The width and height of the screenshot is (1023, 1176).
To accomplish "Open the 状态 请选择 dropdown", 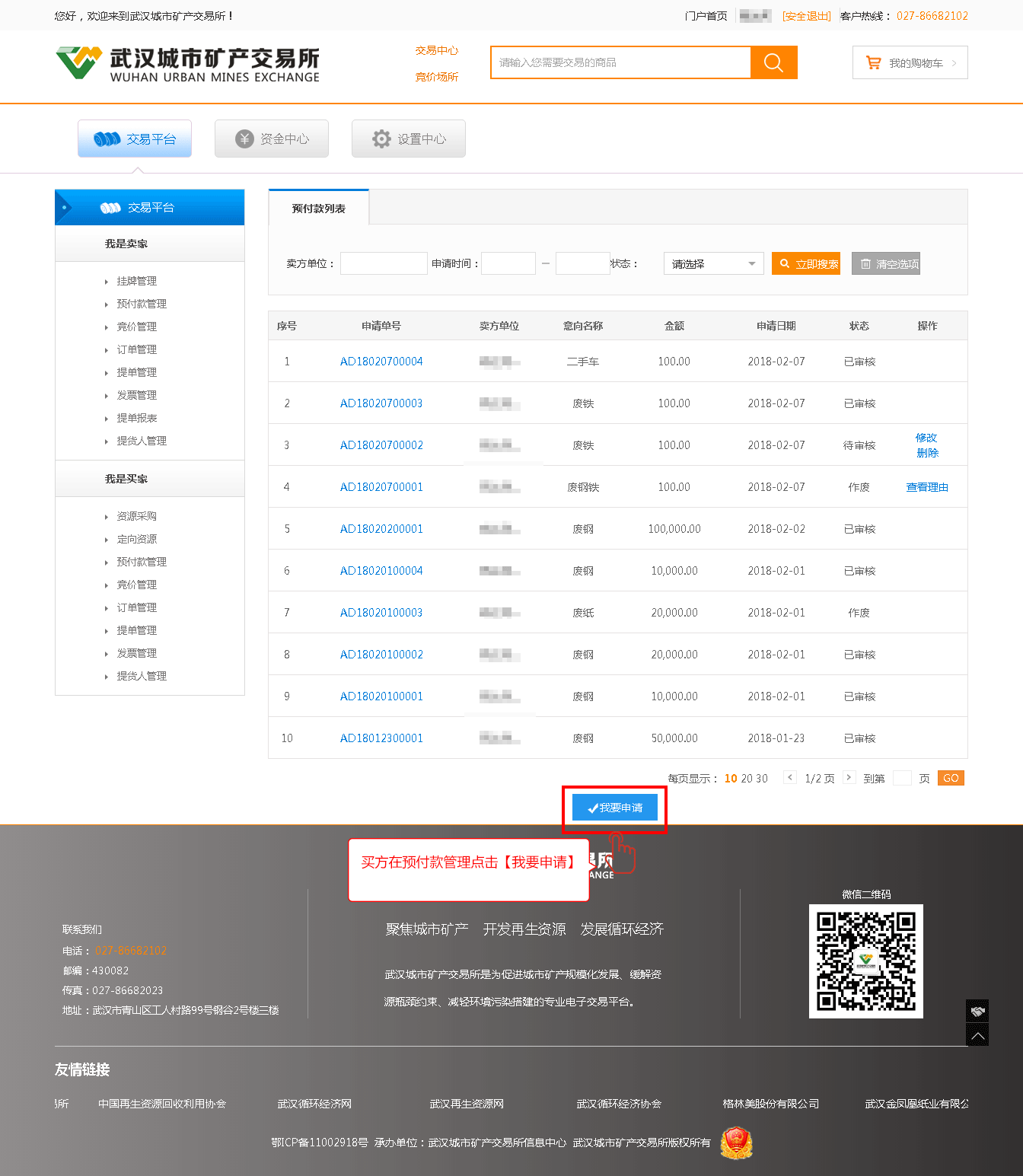I will [713, 264].
